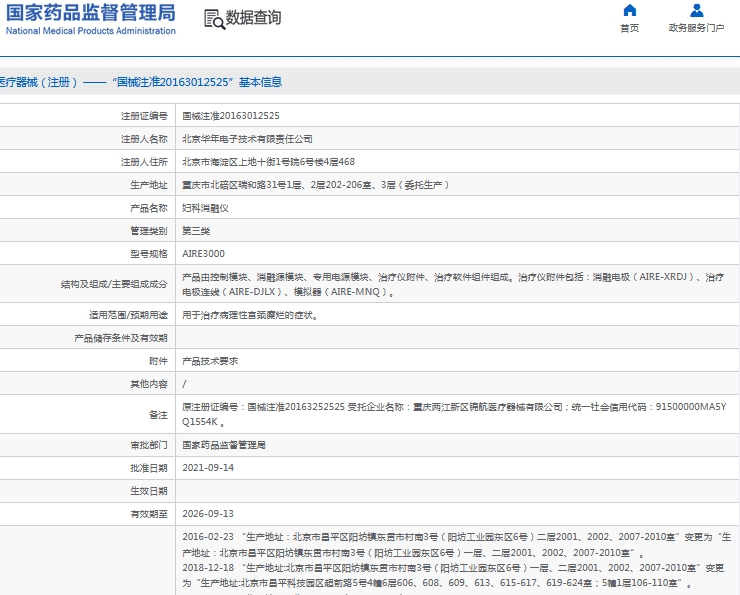The width and height of the screenshot is (740, 595).
Task: Click the 2016-02-23 change record entry
Action: point(456,545)
